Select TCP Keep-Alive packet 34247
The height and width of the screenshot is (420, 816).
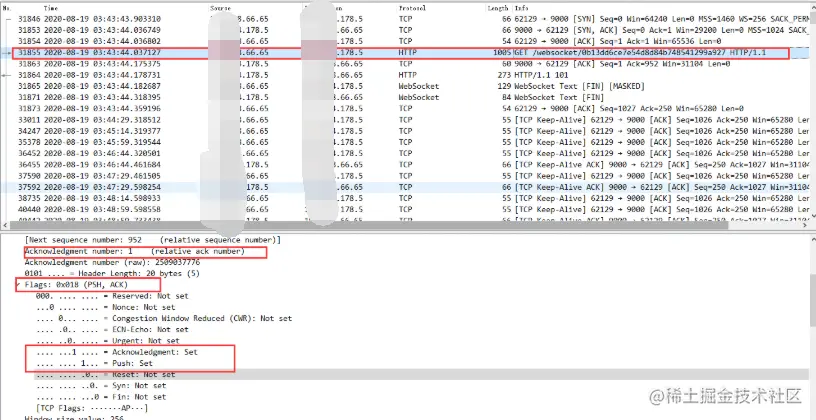click(x=406, y=131)
